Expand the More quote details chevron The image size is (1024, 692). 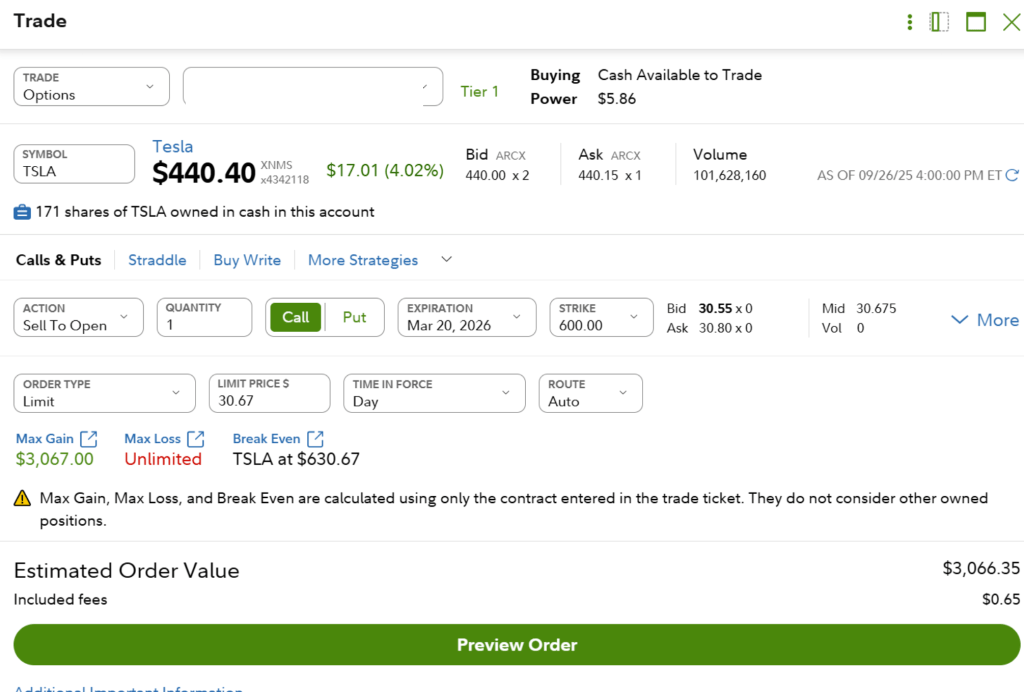985,320
